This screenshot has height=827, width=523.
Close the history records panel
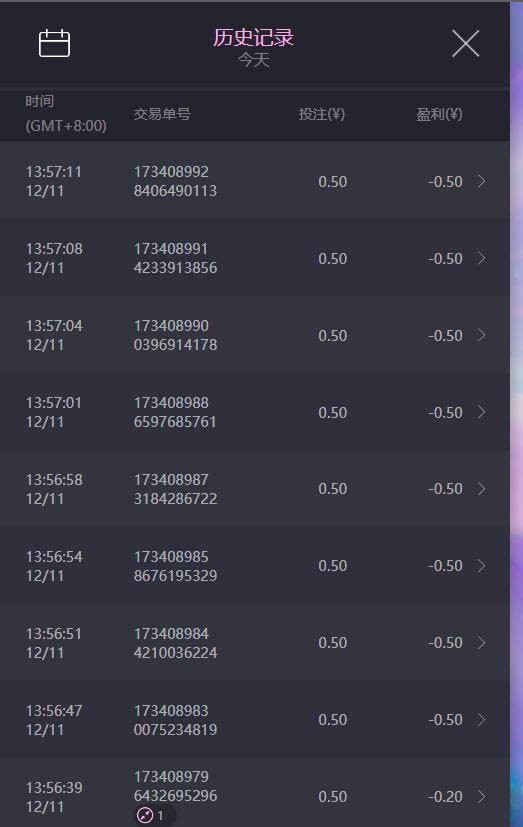tap(466, 43)
